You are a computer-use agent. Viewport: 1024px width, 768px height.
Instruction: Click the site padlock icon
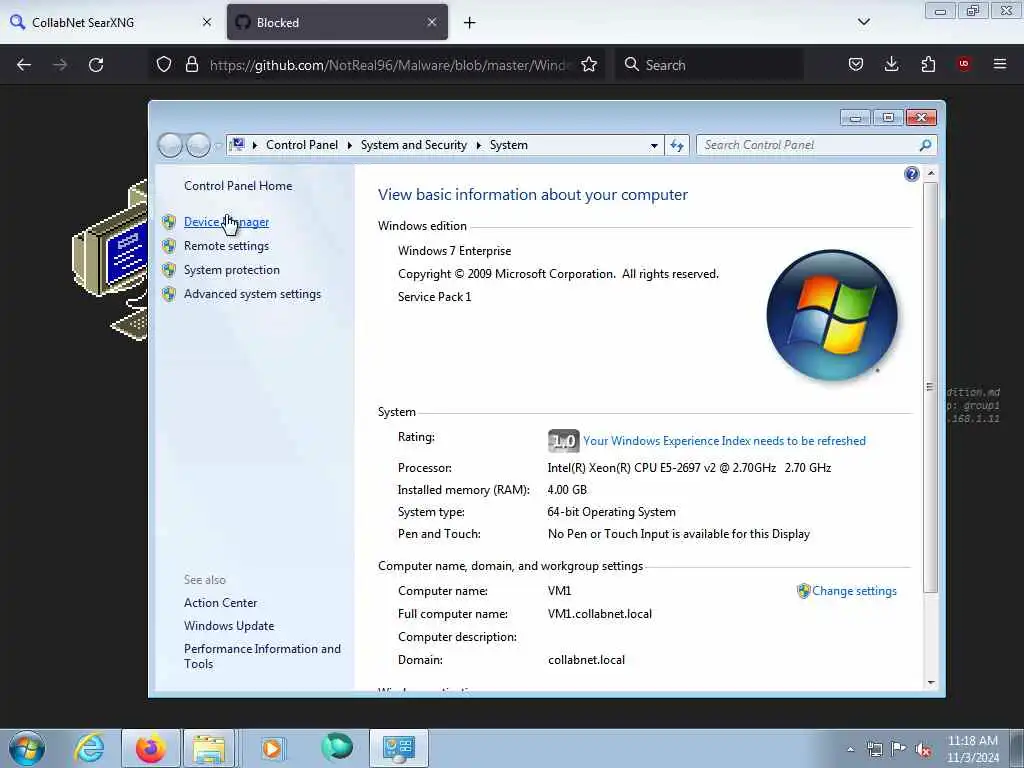191,65
